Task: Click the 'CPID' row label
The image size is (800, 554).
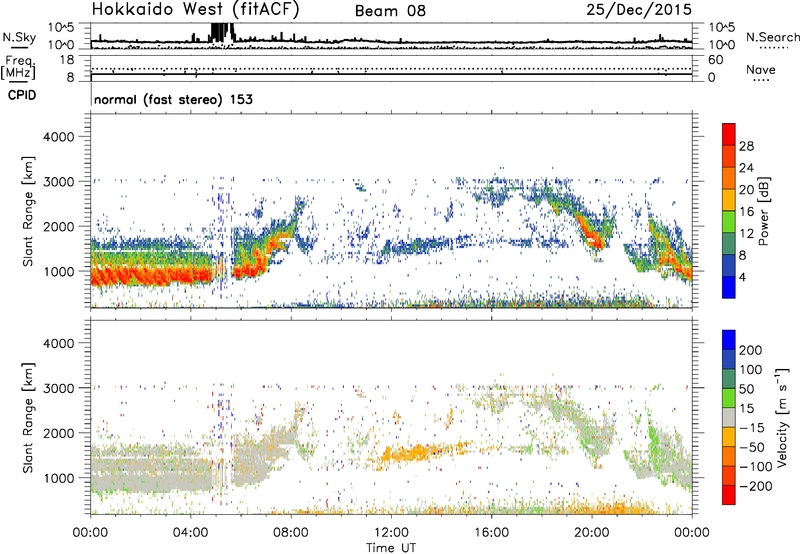Action: [x=22, y=95]
